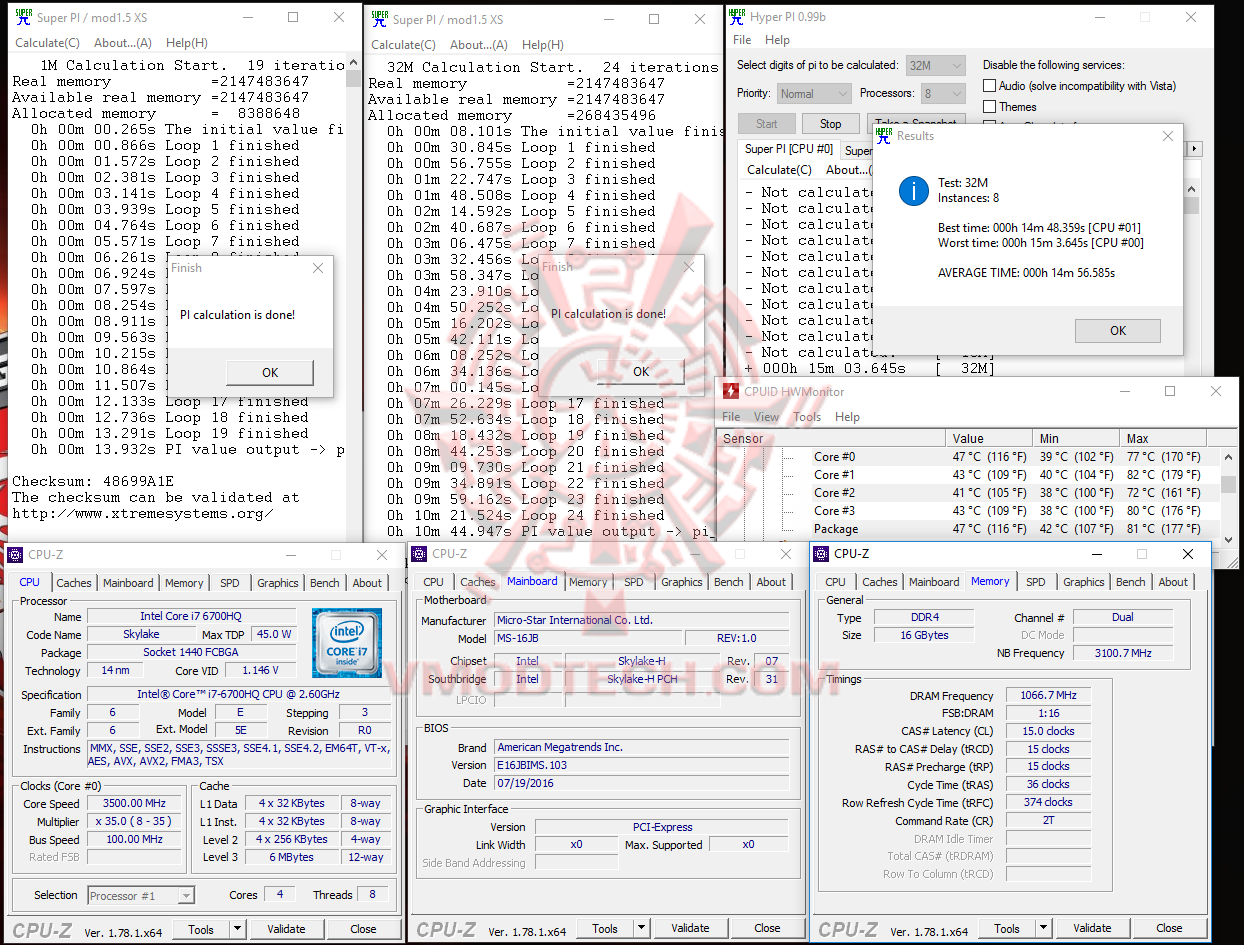The image size is (1244, 945).
Task: Click Close in the Mainboard CPU-Z window
Action: pos(767,929)
